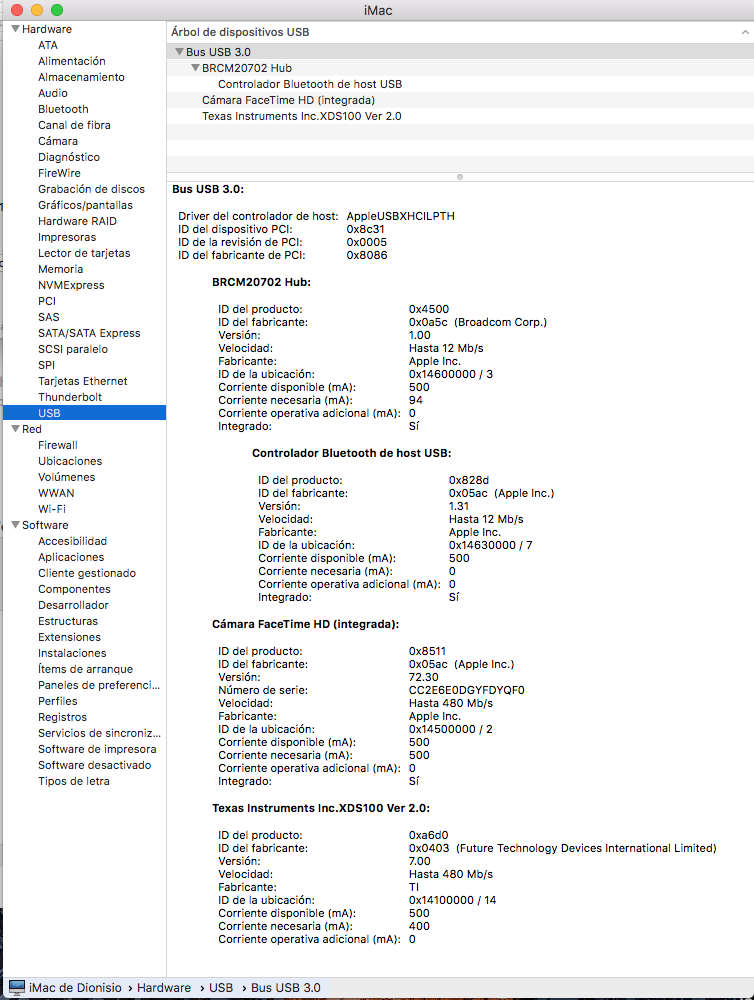The width and height of the screenshot is (754, 1000).
Task: Select Lector de tarjetas
Action: coord(84,253)
